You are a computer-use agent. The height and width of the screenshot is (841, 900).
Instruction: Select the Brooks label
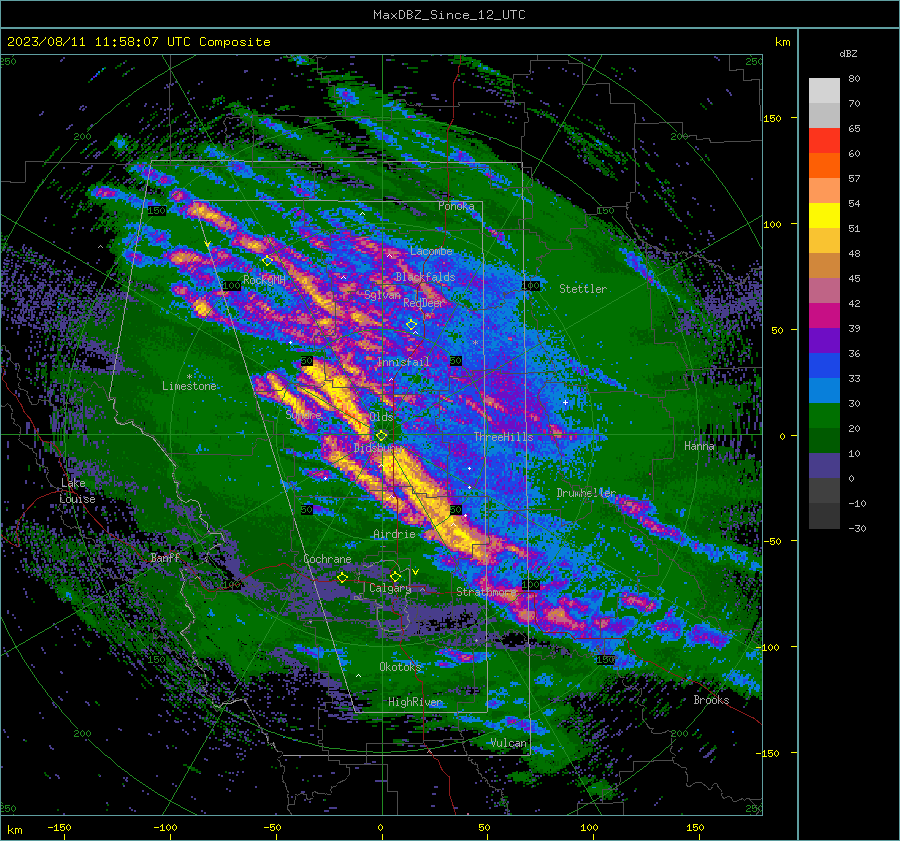coord(711,700)
